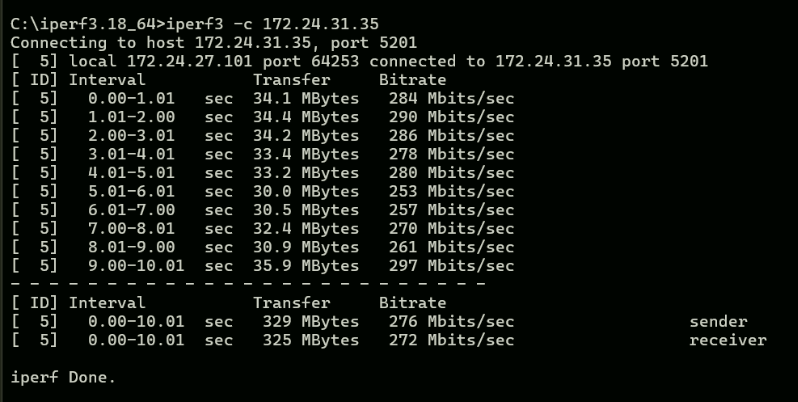
Task: Click the 'receiver' summary label
Action: click(727, 341)
